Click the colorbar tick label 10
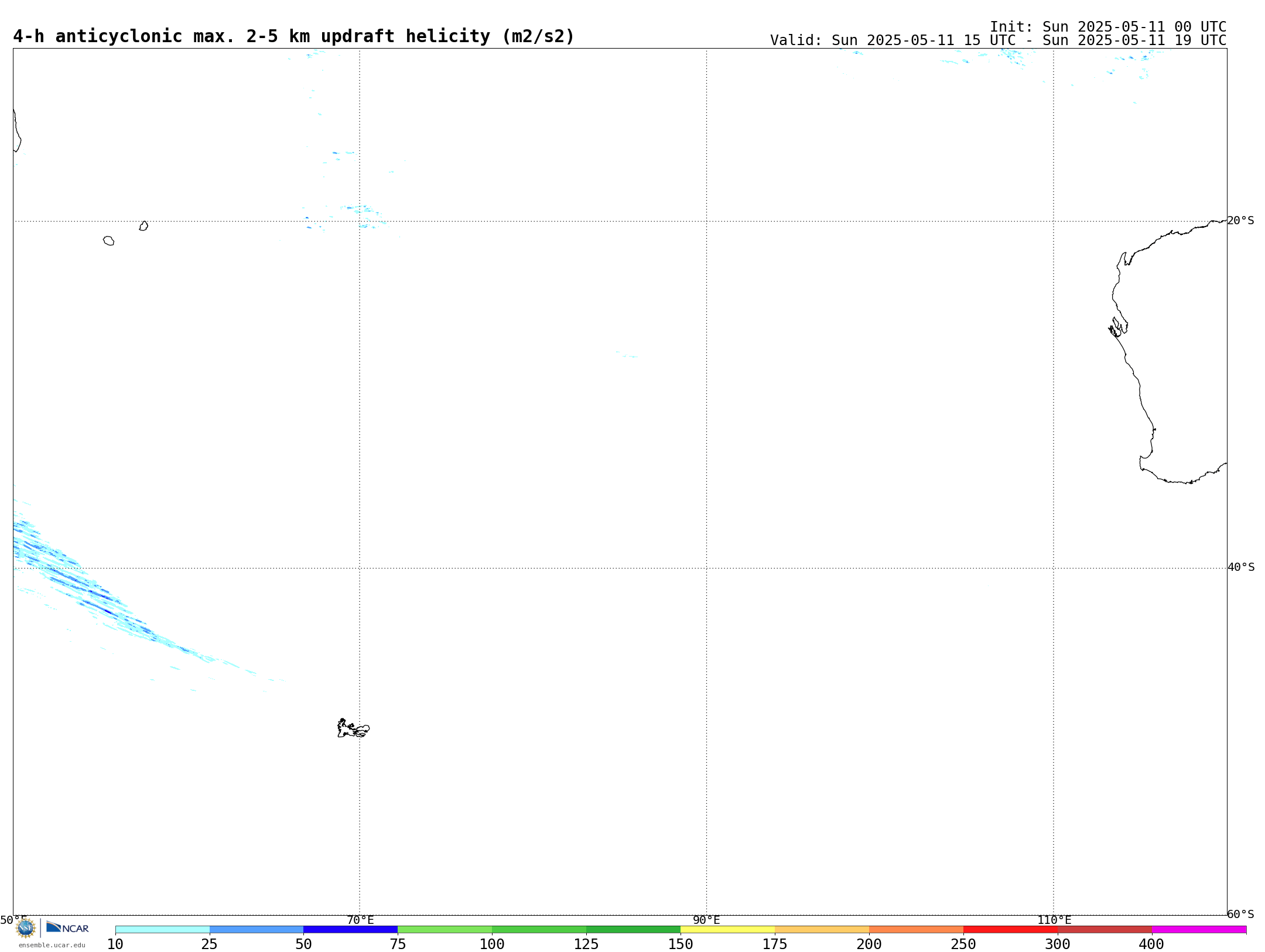Viewport: 1265px width, 952px height. point(115,944)
